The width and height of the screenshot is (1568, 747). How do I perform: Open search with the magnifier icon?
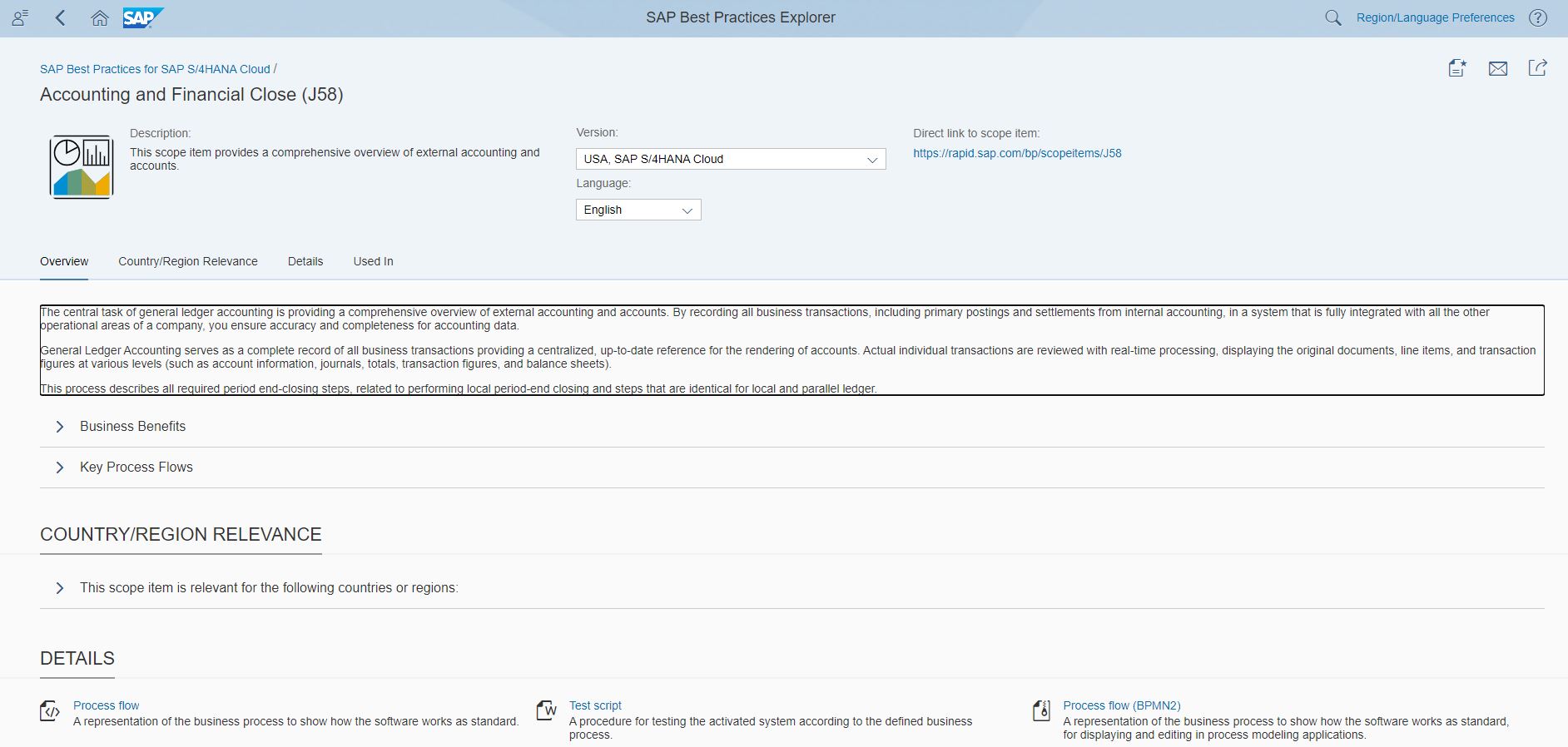pyautogui.click(x=1332, y=17)
